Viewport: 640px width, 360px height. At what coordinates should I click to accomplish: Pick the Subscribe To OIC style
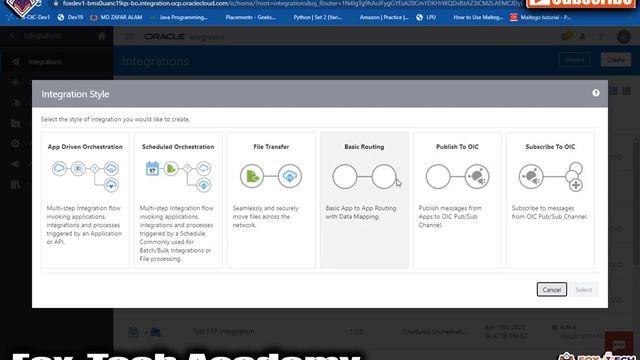[x=550, y=200]
